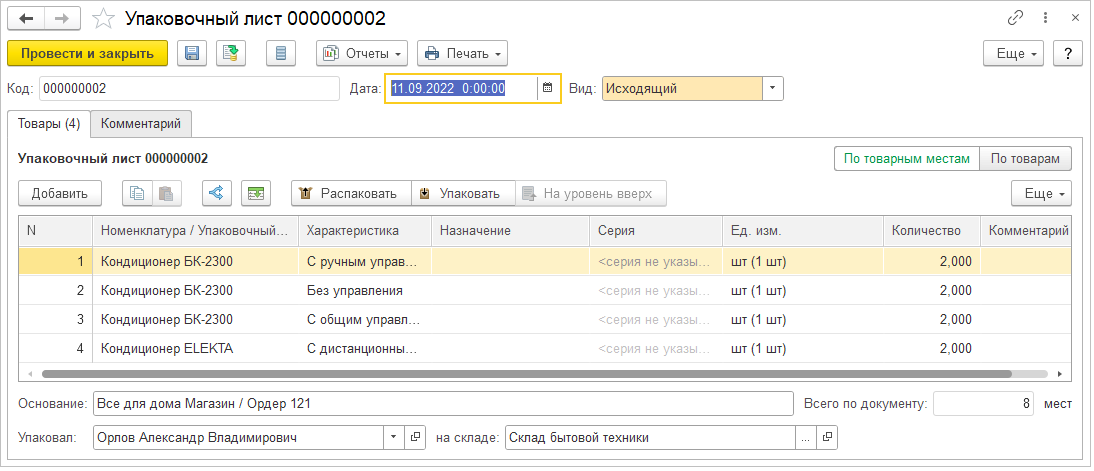Image resolution: width=1094 pixels, height=471 pixels.
Task: Expand the 'Упаковал' employee dropdown
Action: click(391, 438)
